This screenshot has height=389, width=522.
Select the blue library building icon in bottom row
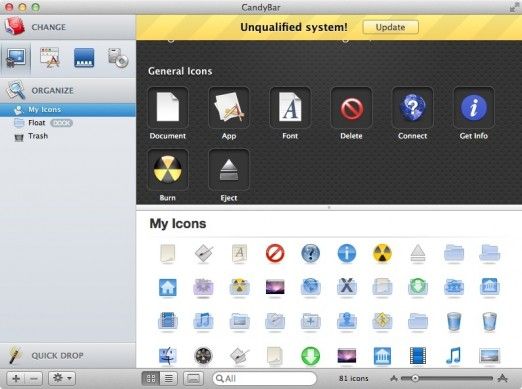382,356
